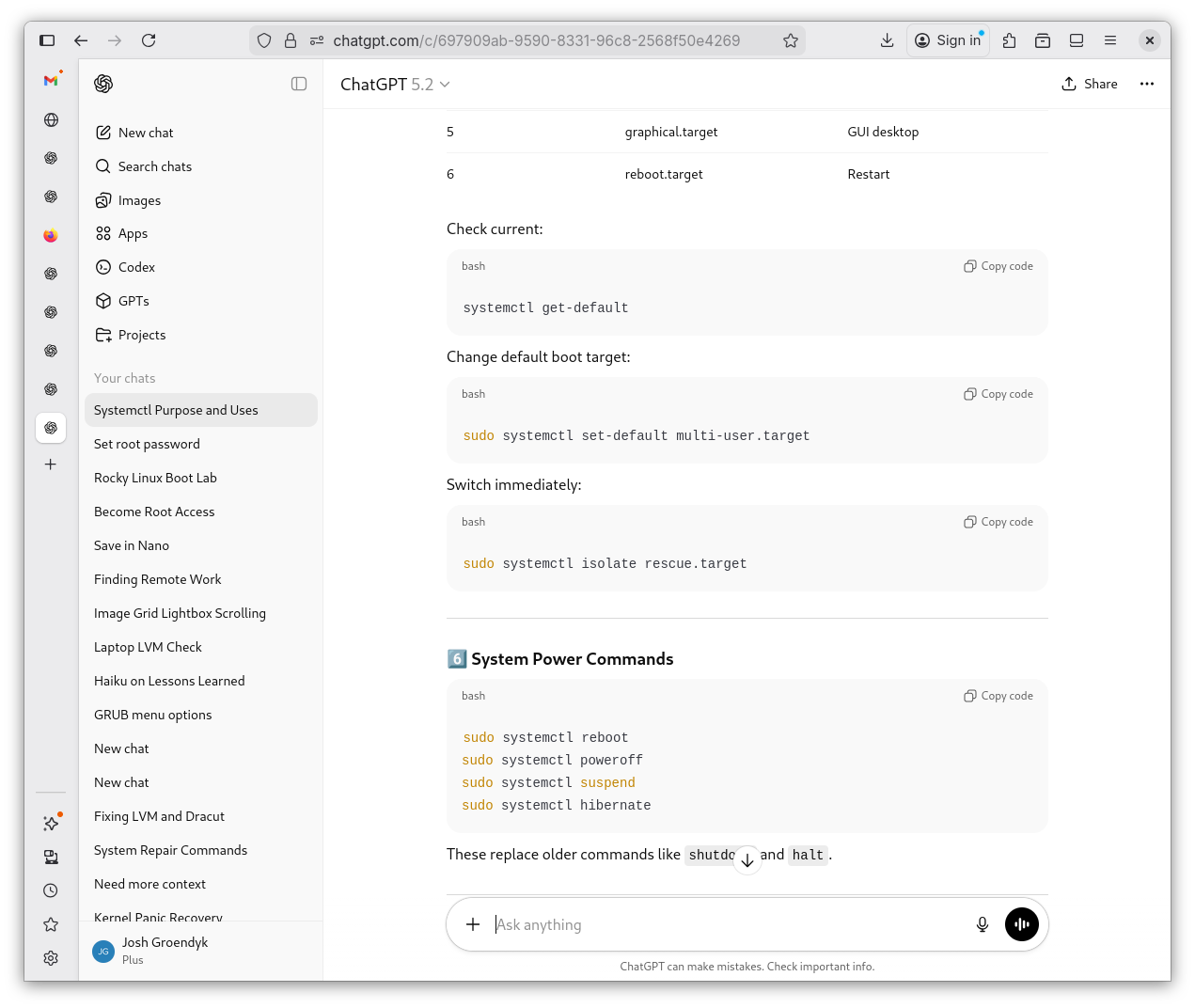Screen dimensions: 1195x1008
Task: Toggle the browser vertical tabs sidebar
Action: (47, 40)
